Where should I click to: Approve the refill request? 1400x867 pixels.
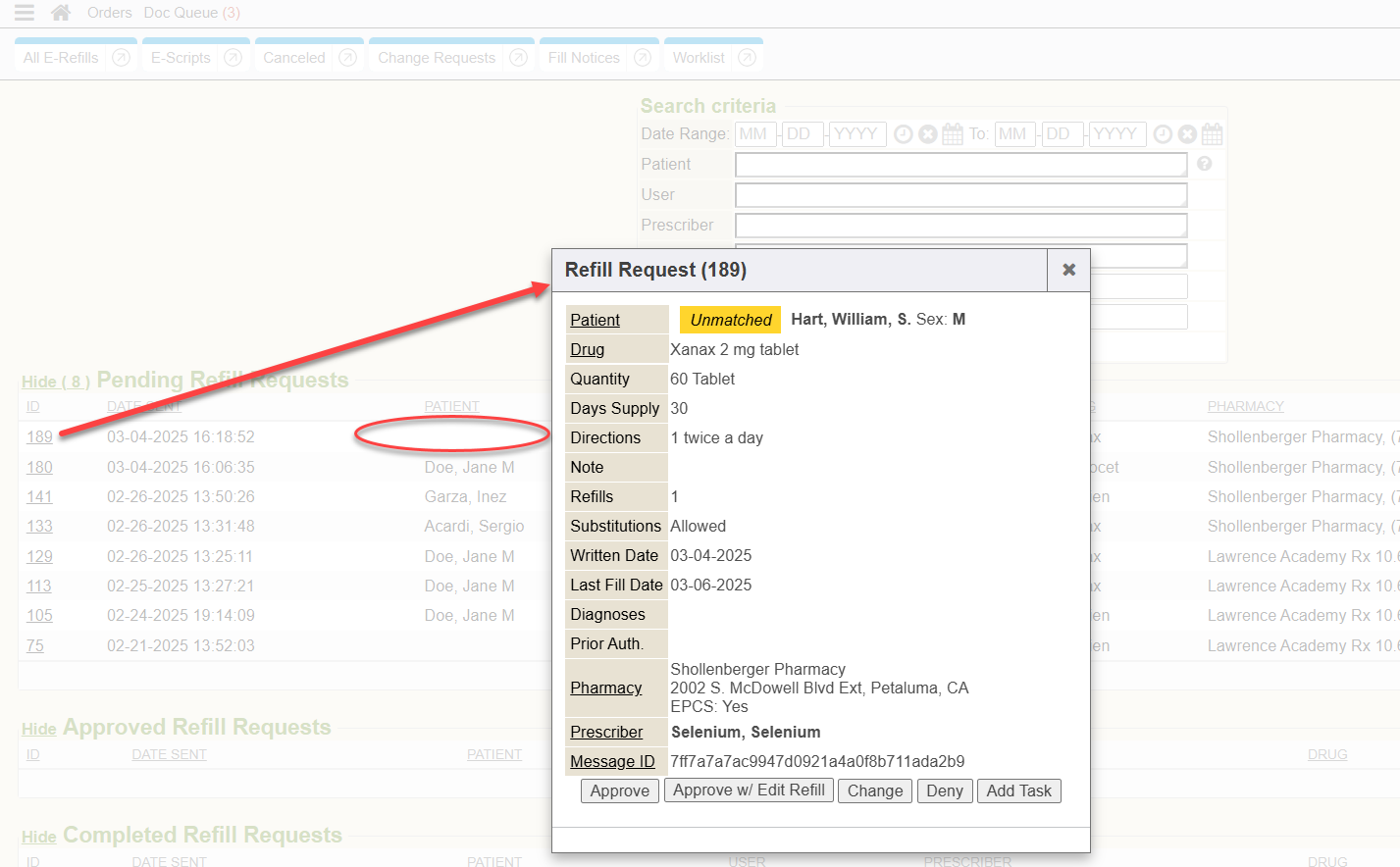619,790
